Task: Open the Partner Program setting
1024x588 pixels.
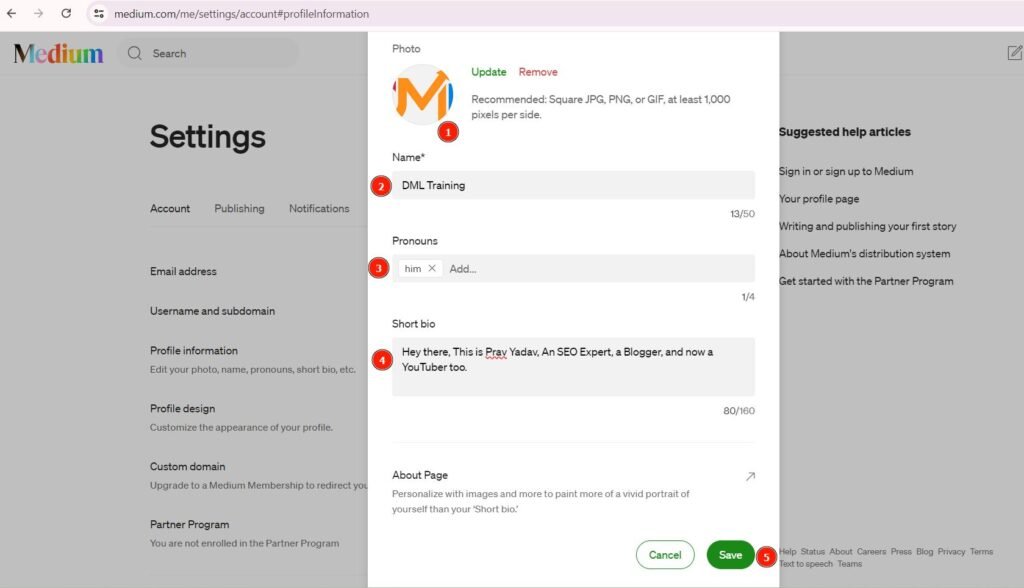Action: point(189,525)
